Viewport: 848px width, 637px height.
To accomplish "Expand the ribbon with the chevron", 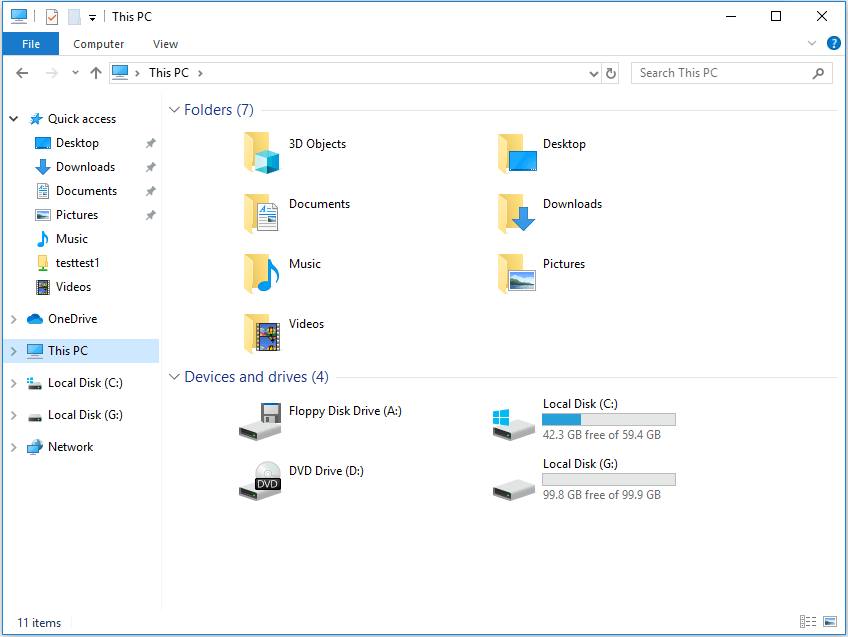I will (x=812, y=43).
